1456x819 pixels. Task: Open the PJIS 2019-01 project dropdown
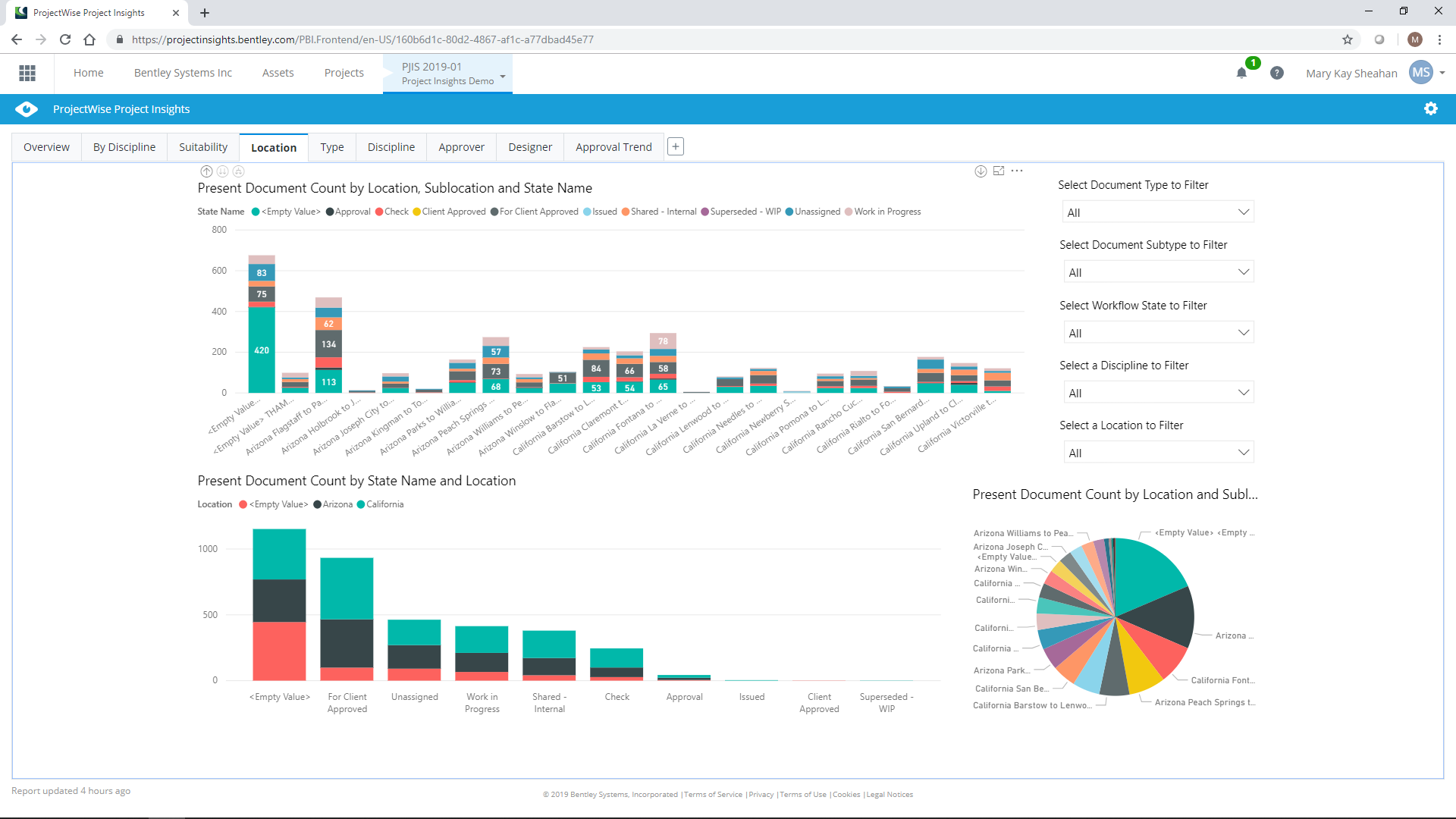tap(503, 75)
